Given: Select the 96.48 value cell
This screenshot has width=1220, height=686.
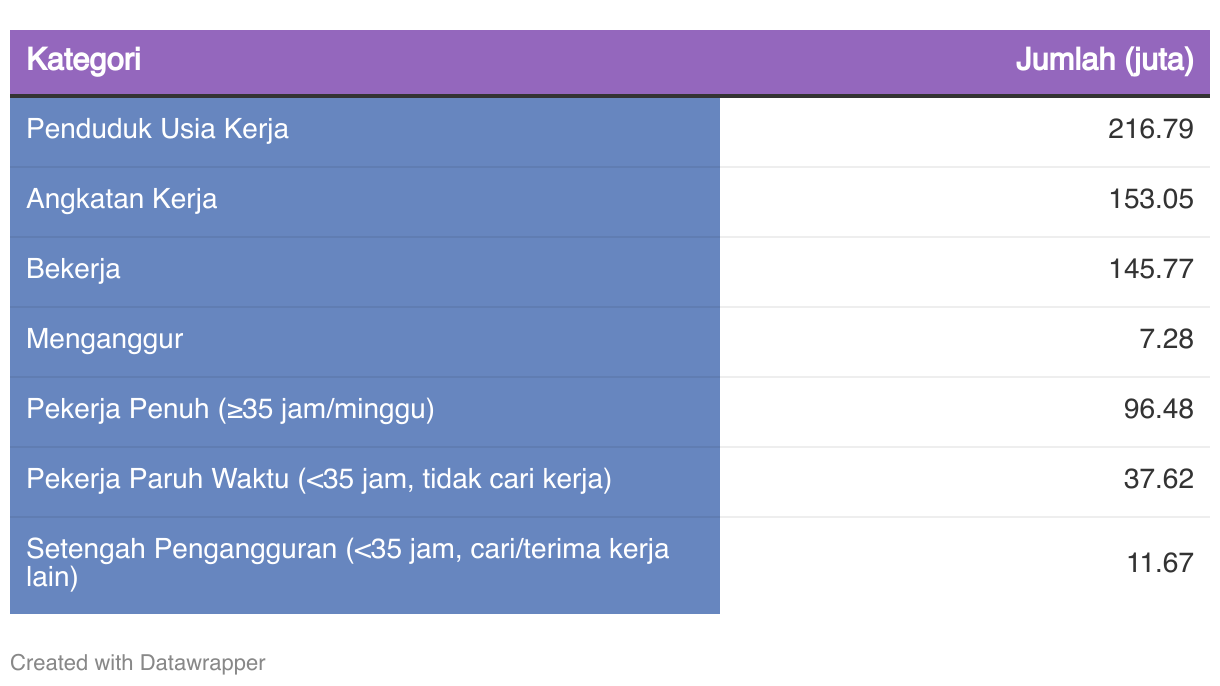Looking at the screenshot, I should coord(1158,409).
